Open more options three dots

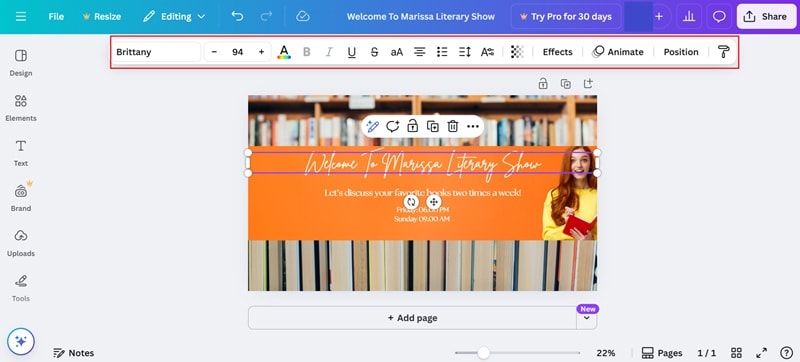coord(473,126)
